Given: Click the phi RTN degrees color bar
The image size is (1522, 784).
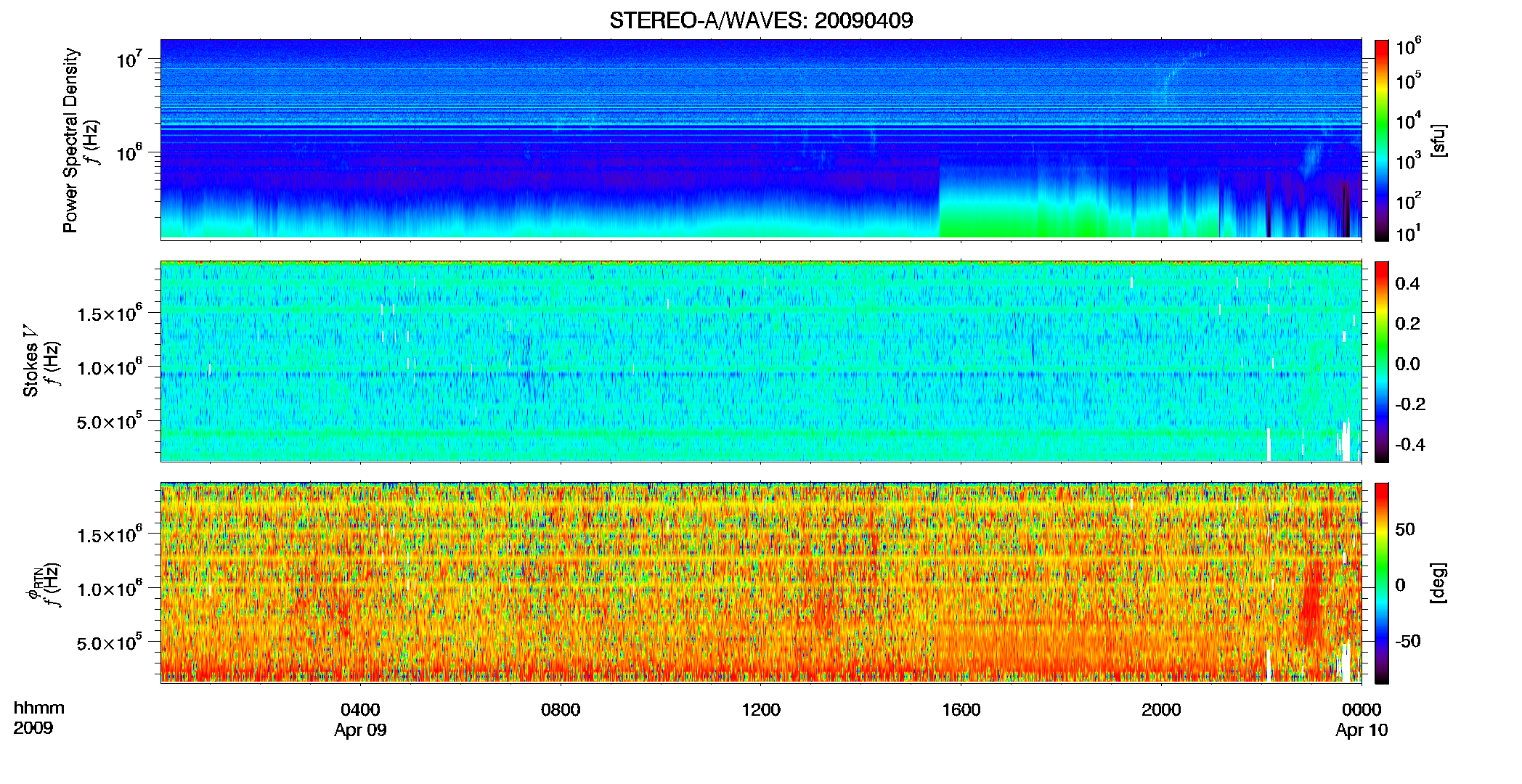Looking at the screenshot, I should (x=1382, y=583).
